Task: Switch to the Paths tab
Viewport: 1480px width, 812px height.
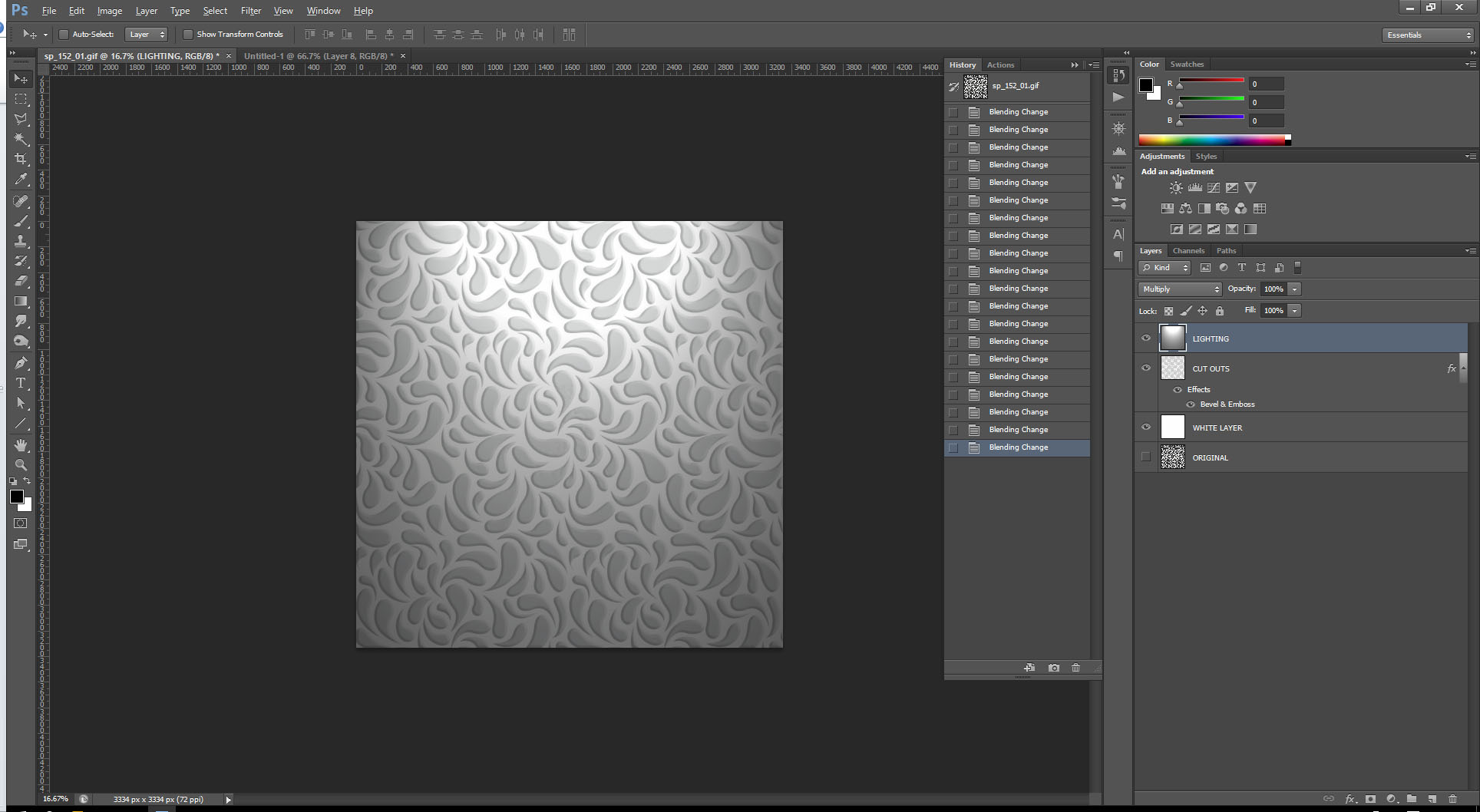Action: pos(1226,251)
